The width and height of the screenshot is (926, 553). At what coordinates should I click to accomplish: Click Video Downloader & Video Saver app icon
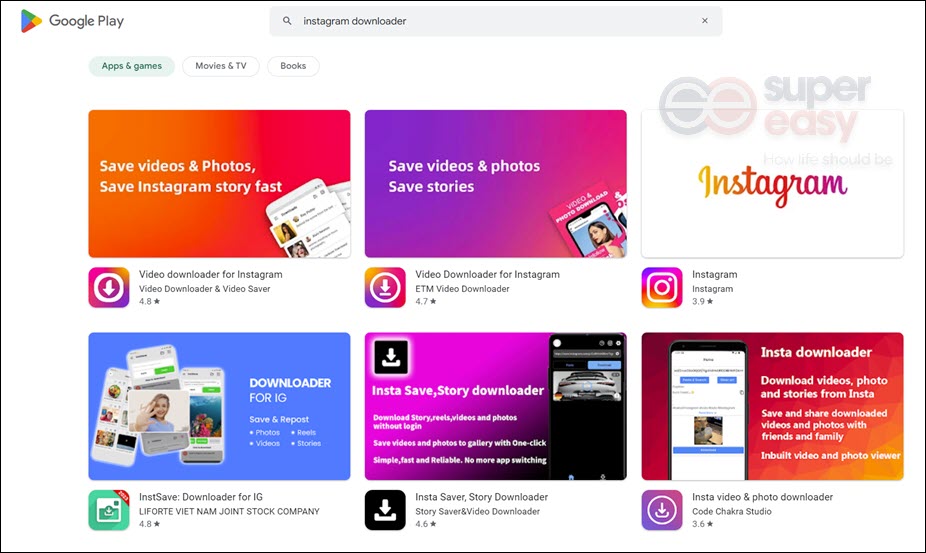(x=109, y=288)
